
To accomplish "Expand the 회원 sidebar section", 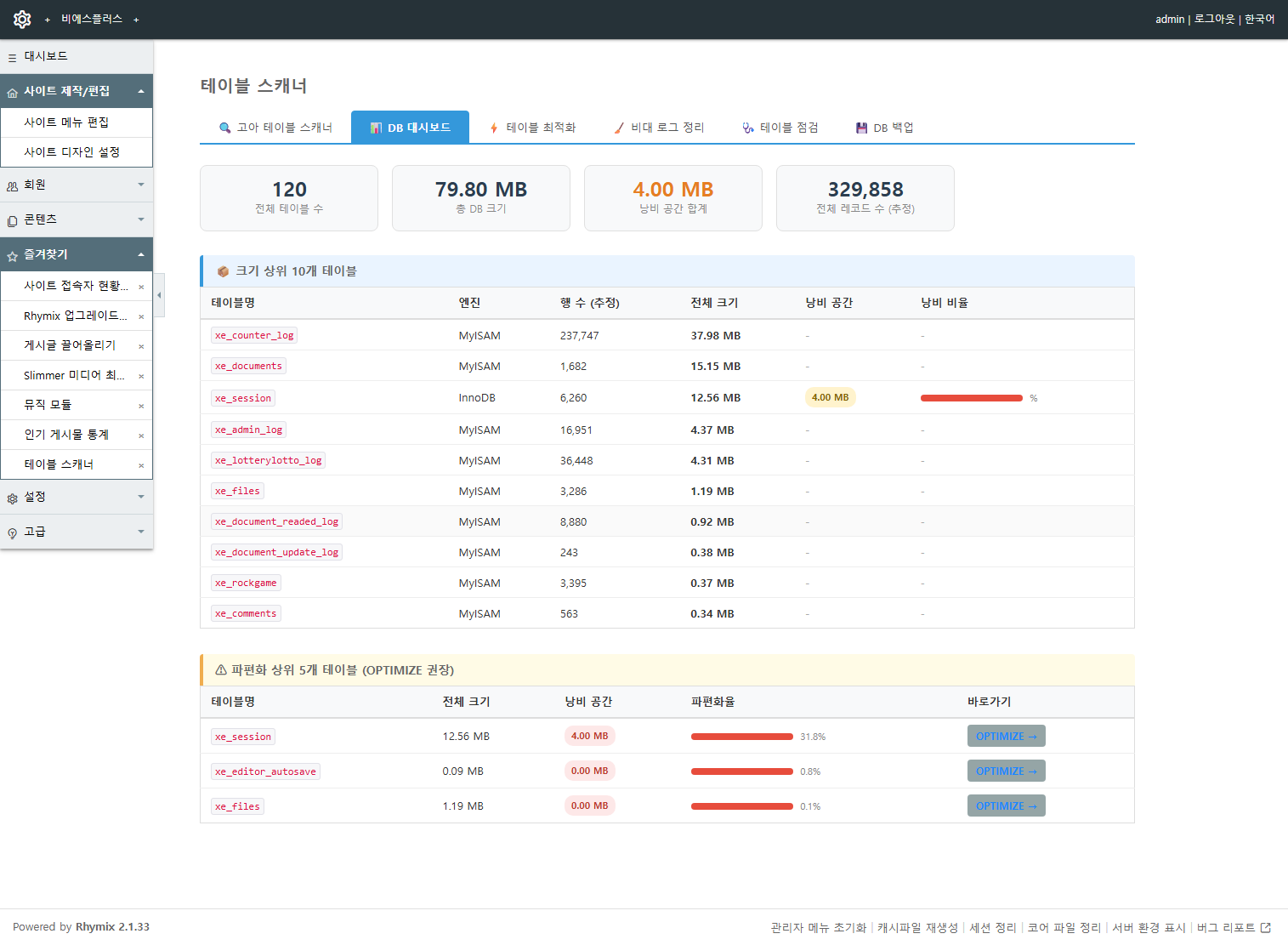I will 77,185.
